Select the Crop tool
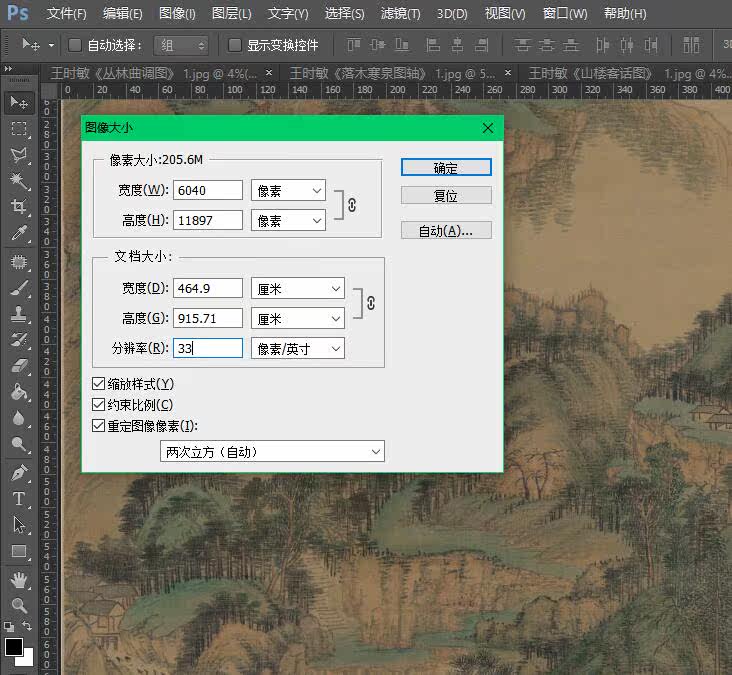This screenshot has height=675, width=732. 19,206
